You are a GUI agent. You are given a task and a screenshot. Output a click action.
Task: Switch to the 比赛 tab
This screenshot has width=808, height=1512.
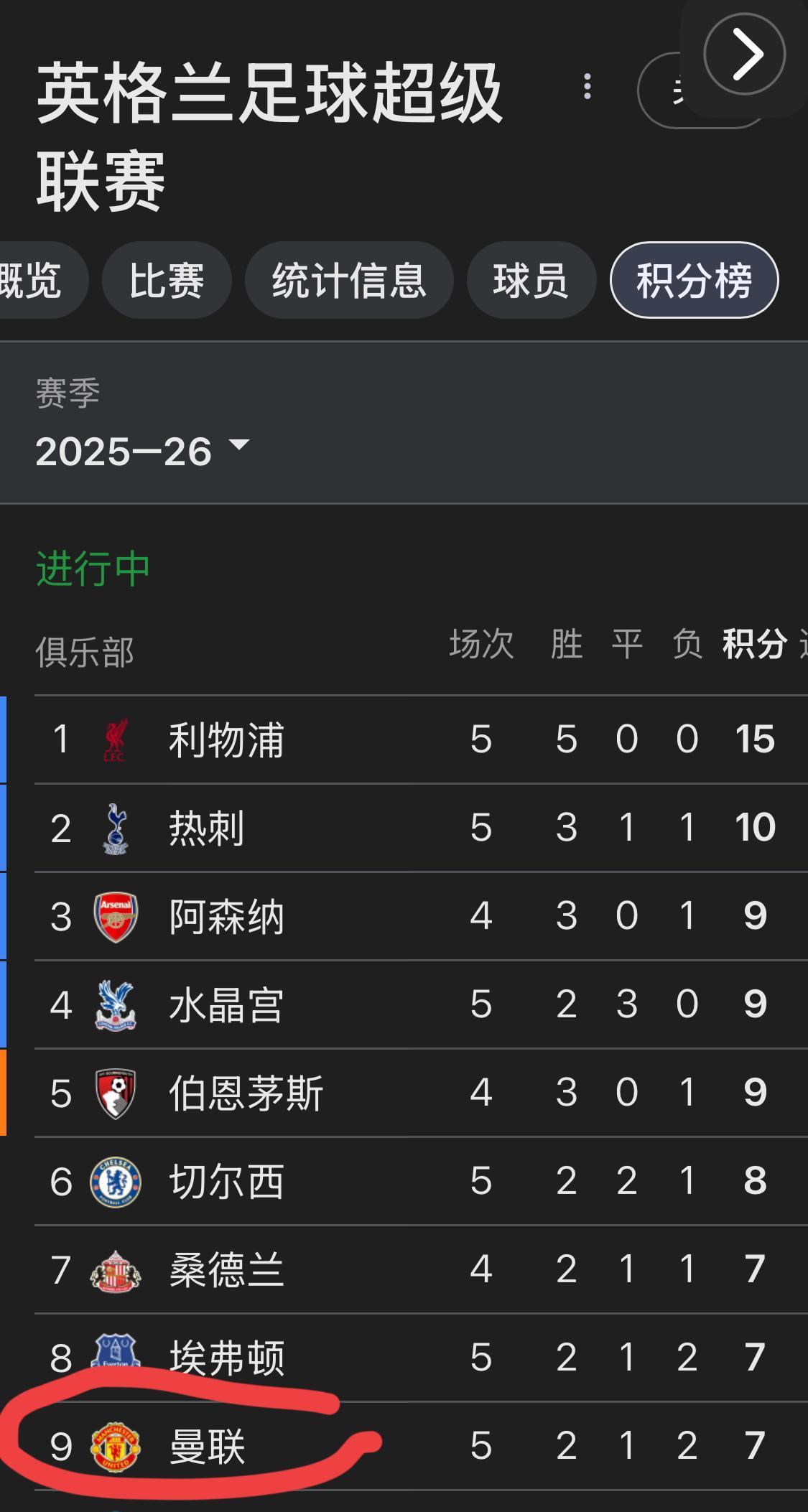click(x=167, y=280)
